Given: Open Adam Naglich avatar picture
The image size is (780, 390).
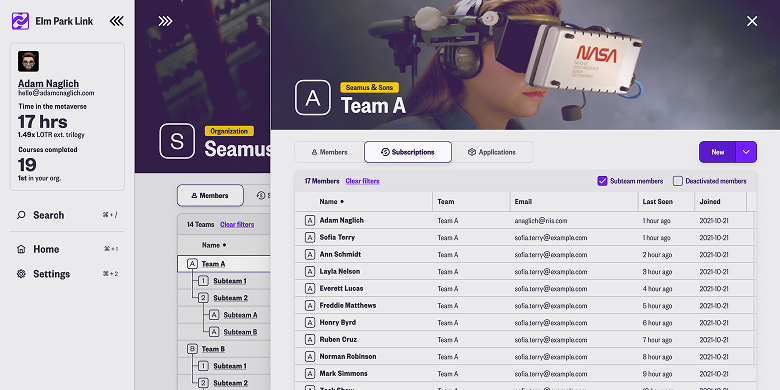Looking at the screenshot, I should (28, 61).
